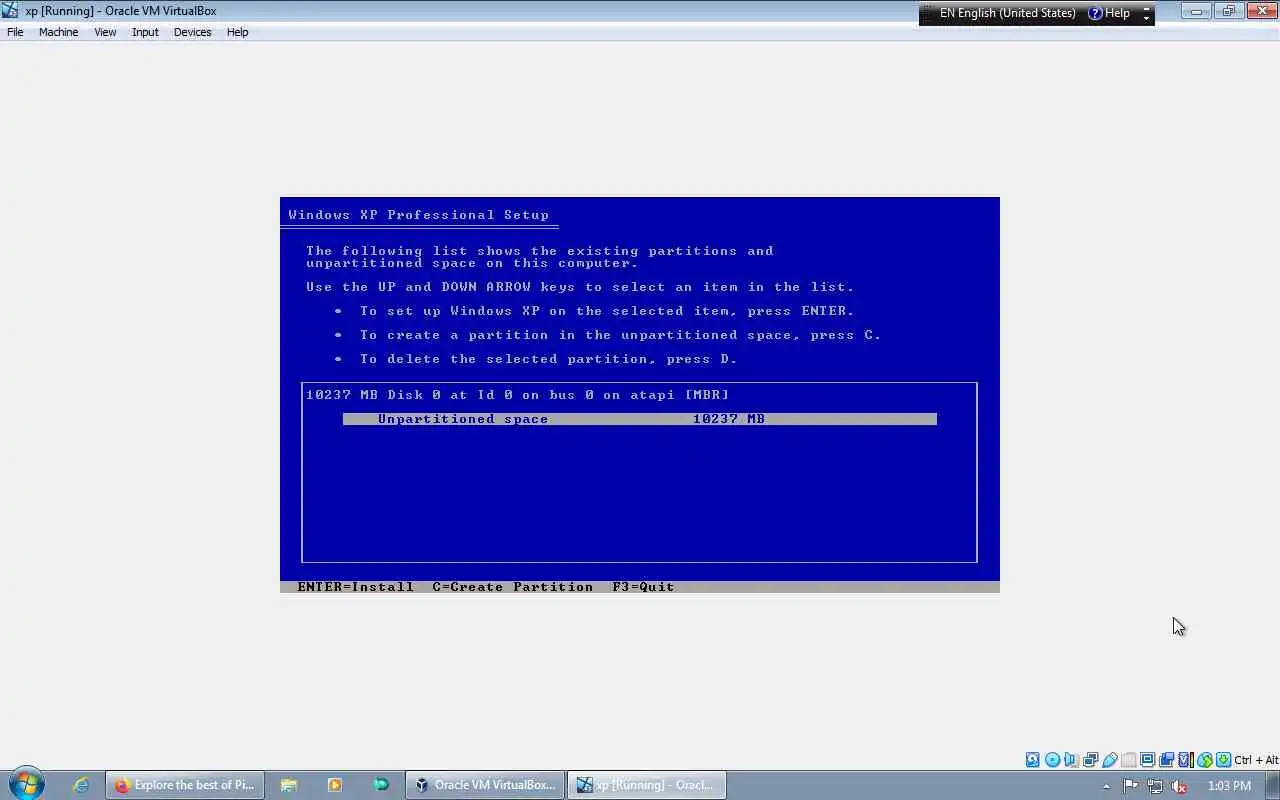Click the network adapter indicator icon
This screenshot has width=1280, height=800.
[x=1090, y=760]
